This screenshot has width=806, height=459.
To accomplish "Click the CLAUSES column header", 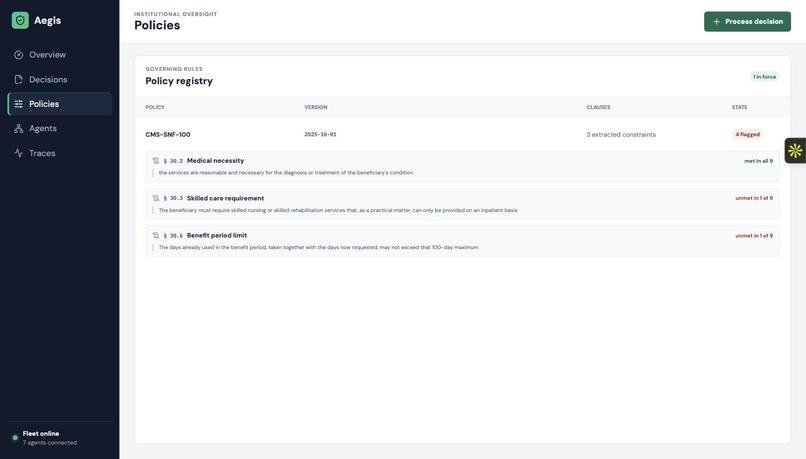I will 598,107.
